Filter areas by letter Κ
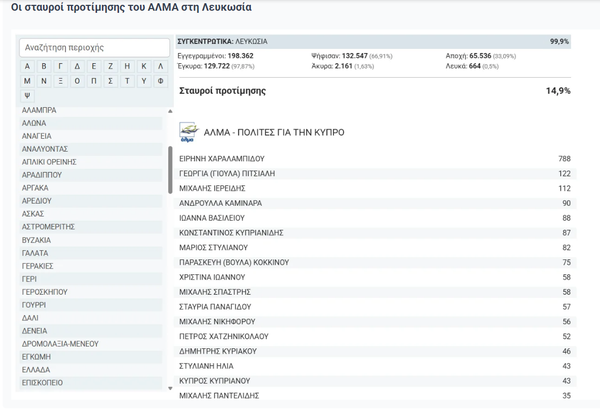The height and width of the screenshot is (419, 600). 144,67
